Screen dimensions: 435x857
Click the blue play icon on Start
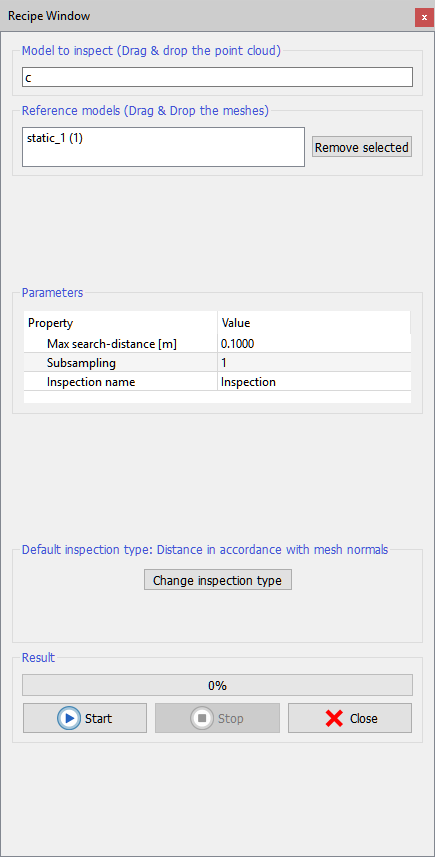[x=69, y=718]
